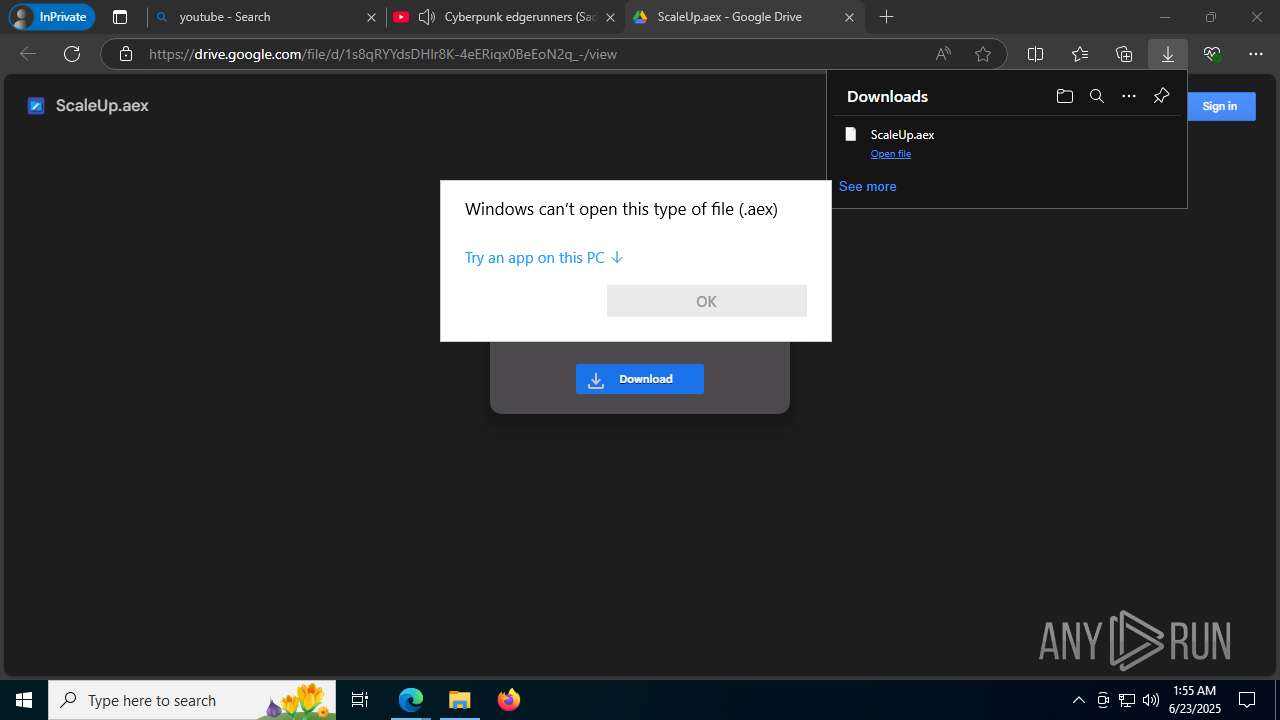1280x720 pixels.
Task: Click the ScaleUp.aex download entry
Action: pyautogui.click(x=1007, y=143)
